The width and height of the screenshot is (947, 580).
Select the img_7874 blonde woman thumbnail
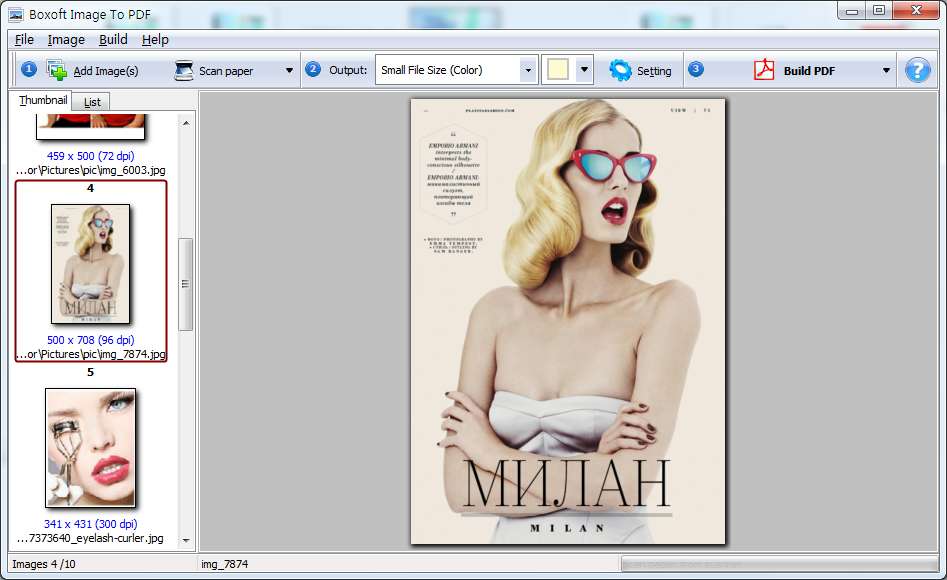(x=91, y=263)
